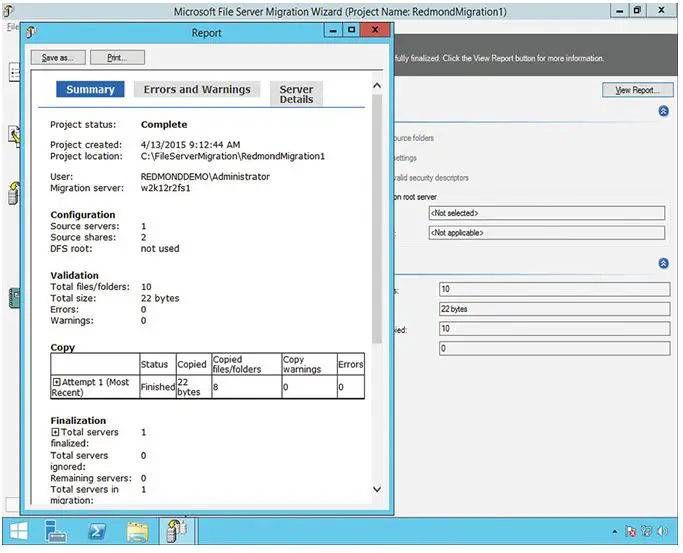Click the Report window title icon
This screenshot has height=553, width=683.
(x=31, y=32)
